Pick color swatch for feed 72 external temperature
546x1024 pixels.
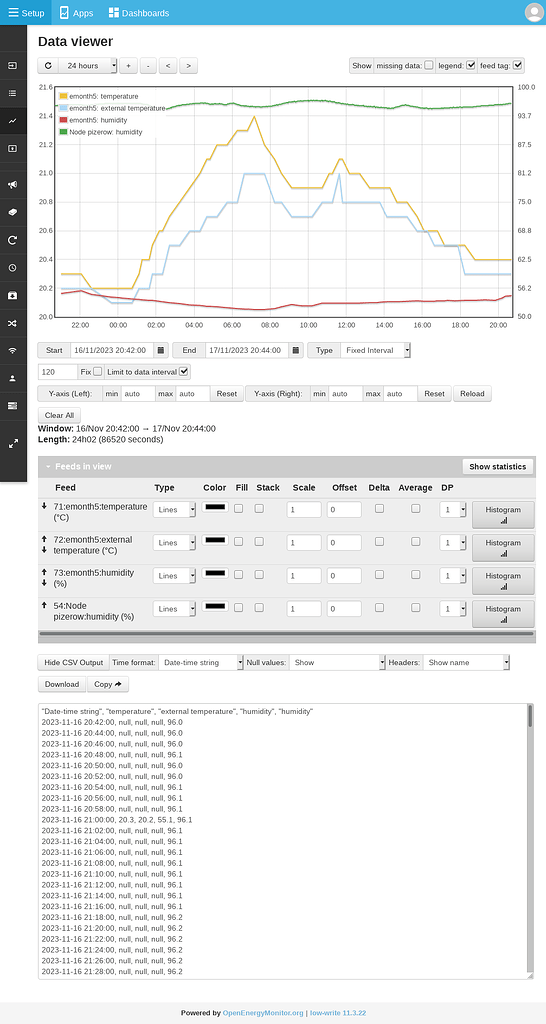click(216, 540)
